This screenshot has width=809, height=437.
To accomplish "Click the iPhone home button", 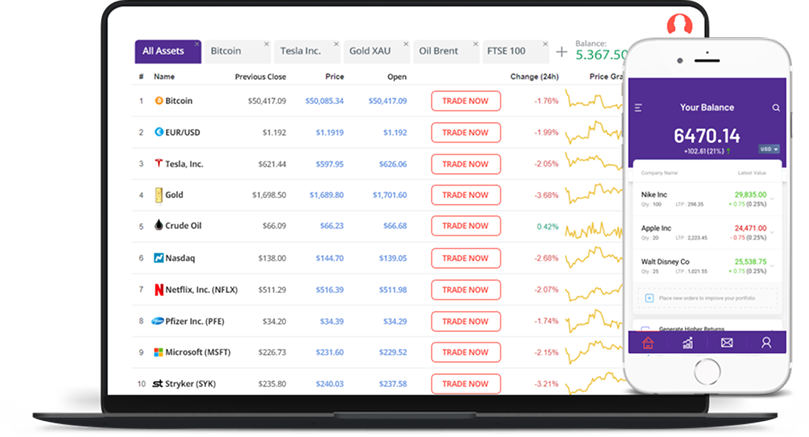I will click(707, 371).
